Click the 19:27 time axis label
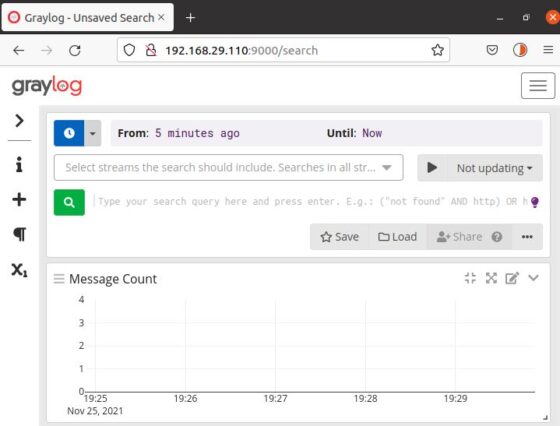Viewport: 560px width, 426px height. 275,399
